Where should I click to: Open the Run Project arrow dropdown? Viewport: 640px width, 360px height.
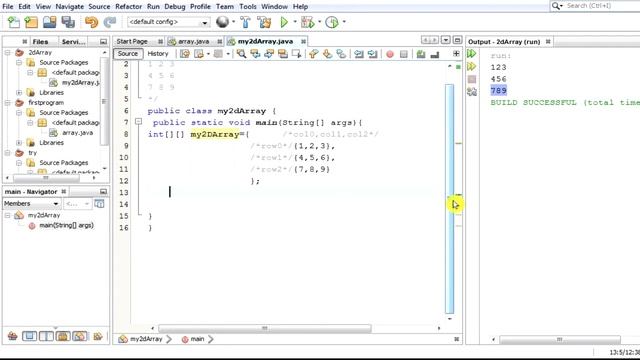[x=295, y=22]
